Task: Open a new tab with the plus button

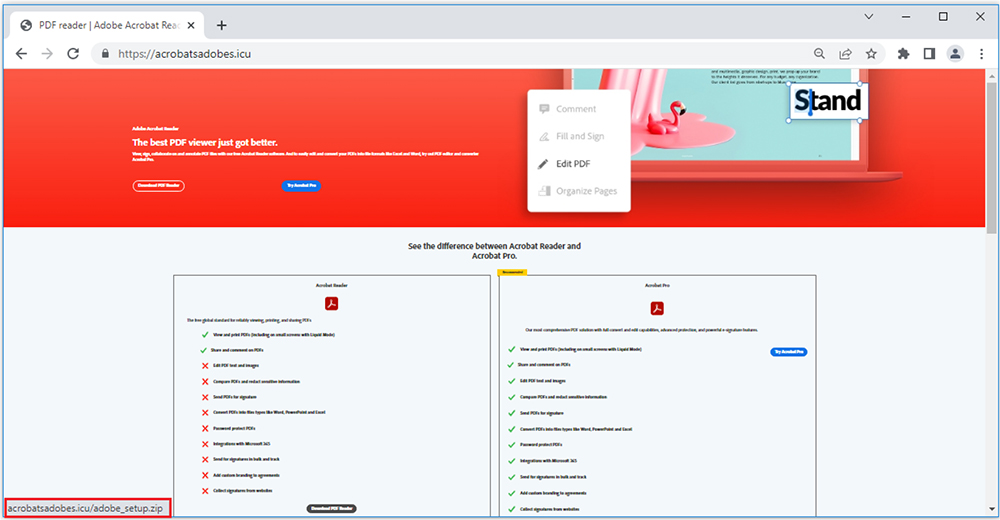Action: tap(221, 26)
